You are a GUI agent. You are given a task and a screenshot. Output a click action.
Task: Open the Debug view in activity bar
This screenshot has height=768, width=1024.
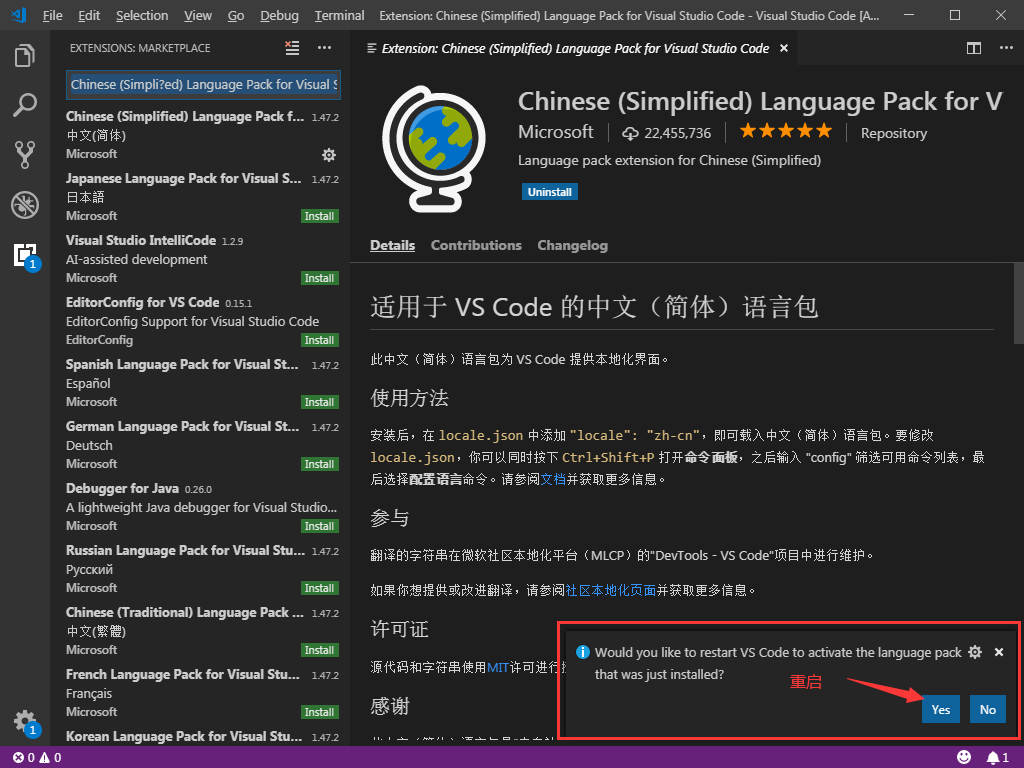(25, 205)
